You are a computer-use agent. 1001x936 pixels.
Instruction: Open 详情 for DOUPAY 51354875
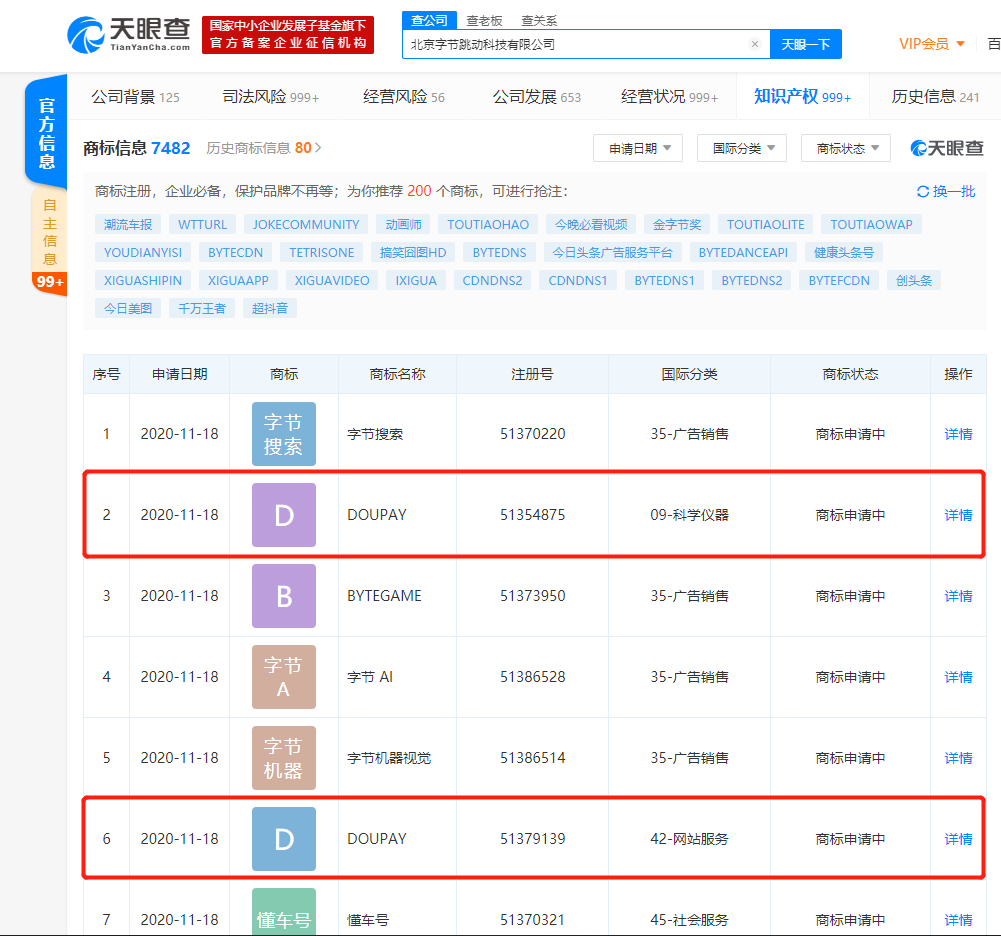958,515
